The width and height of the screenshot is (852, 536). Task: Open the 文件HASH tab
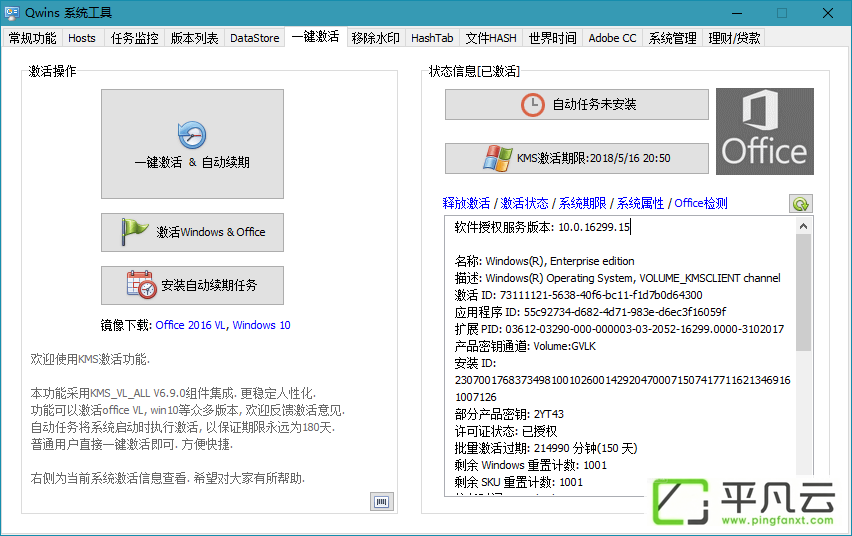click(x=491, y=38)
